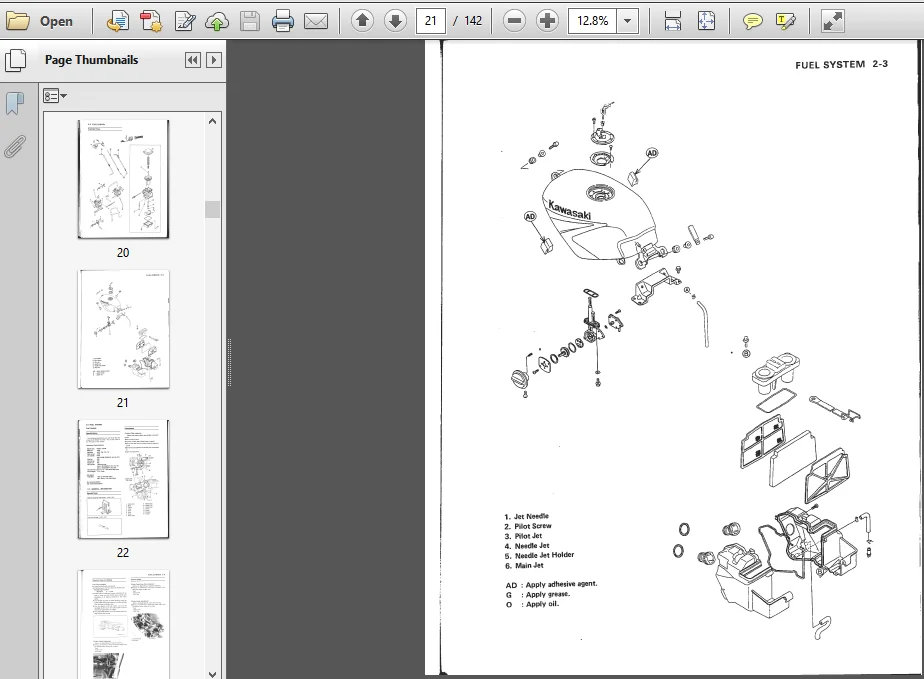The image size is (924, 679).
Task: Click the cloud upload icon
Action: click(x=217, y=21)
